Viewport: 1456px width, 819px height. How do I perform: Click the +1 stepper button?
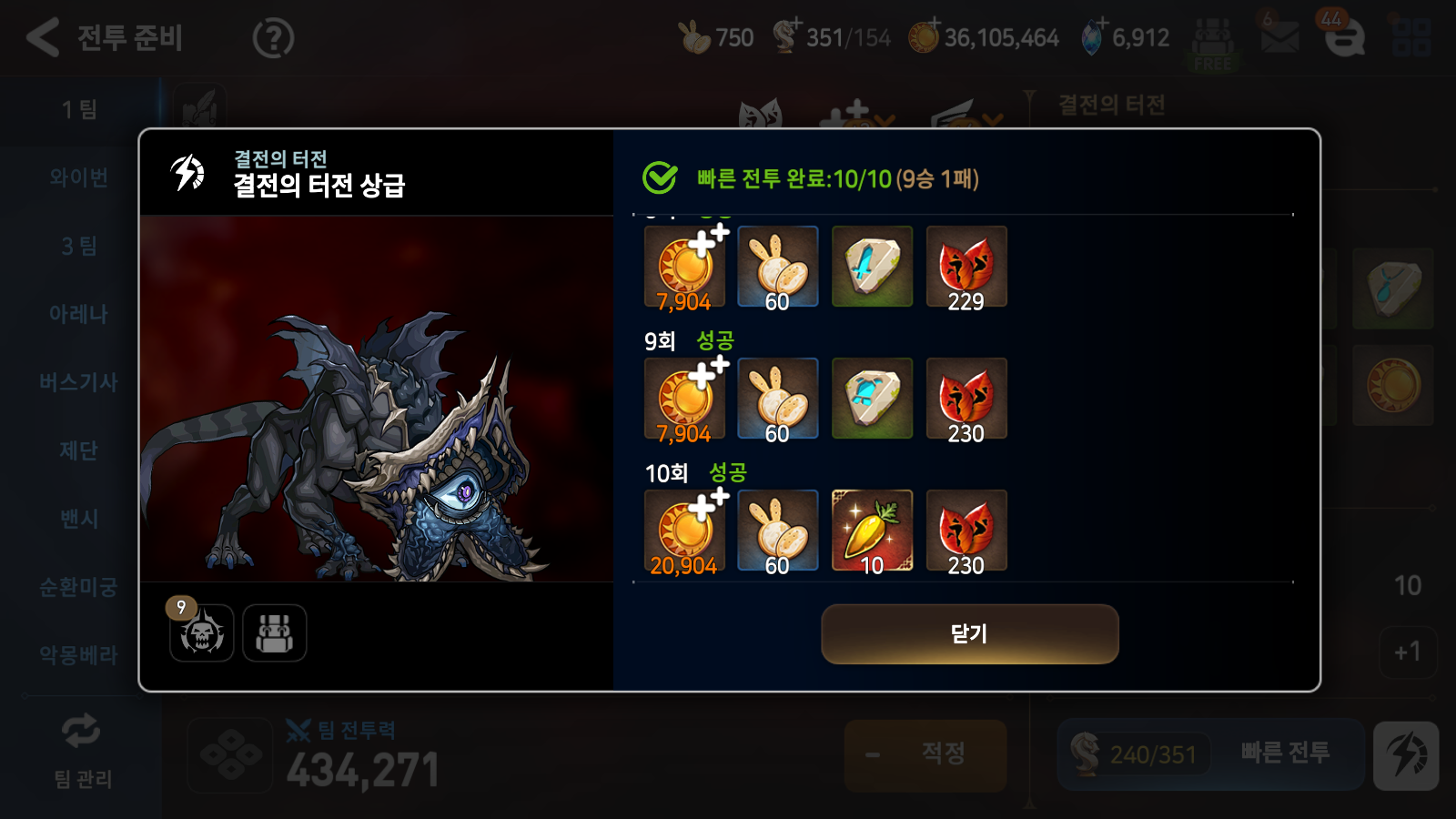[x=1408, y=652]
